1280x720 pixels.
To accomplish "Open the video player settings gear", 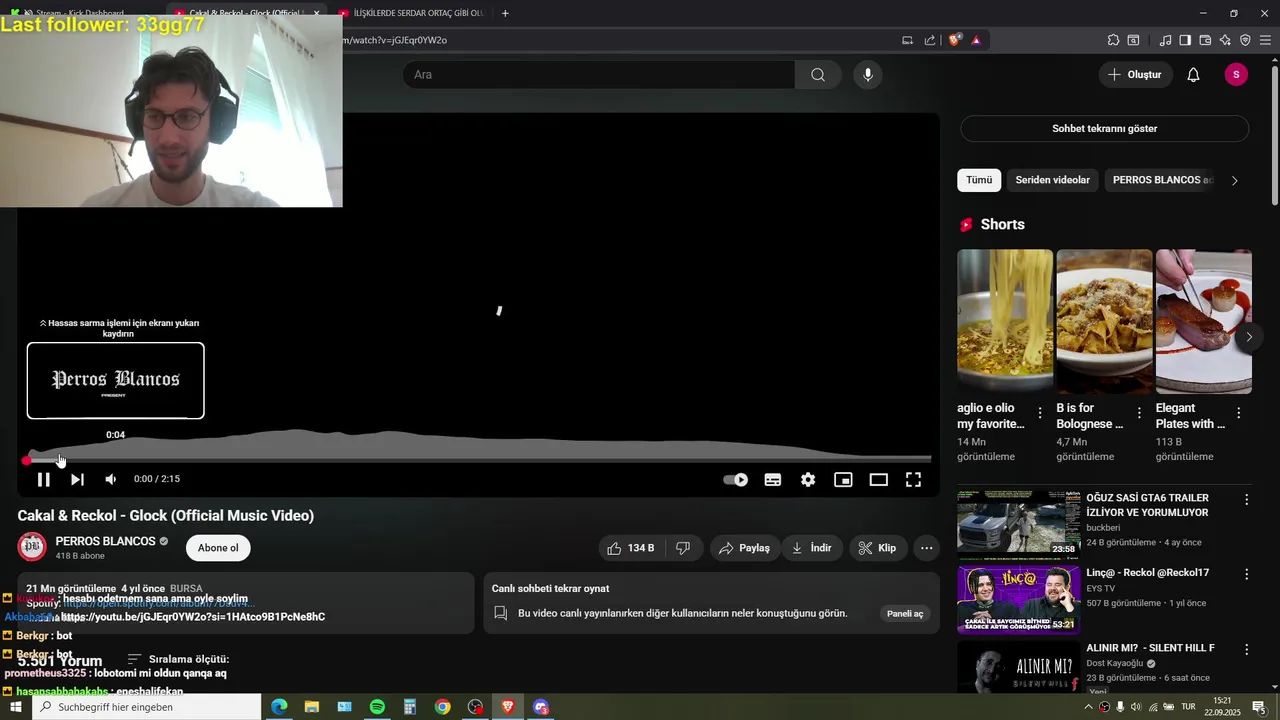I will click(808, 480).
